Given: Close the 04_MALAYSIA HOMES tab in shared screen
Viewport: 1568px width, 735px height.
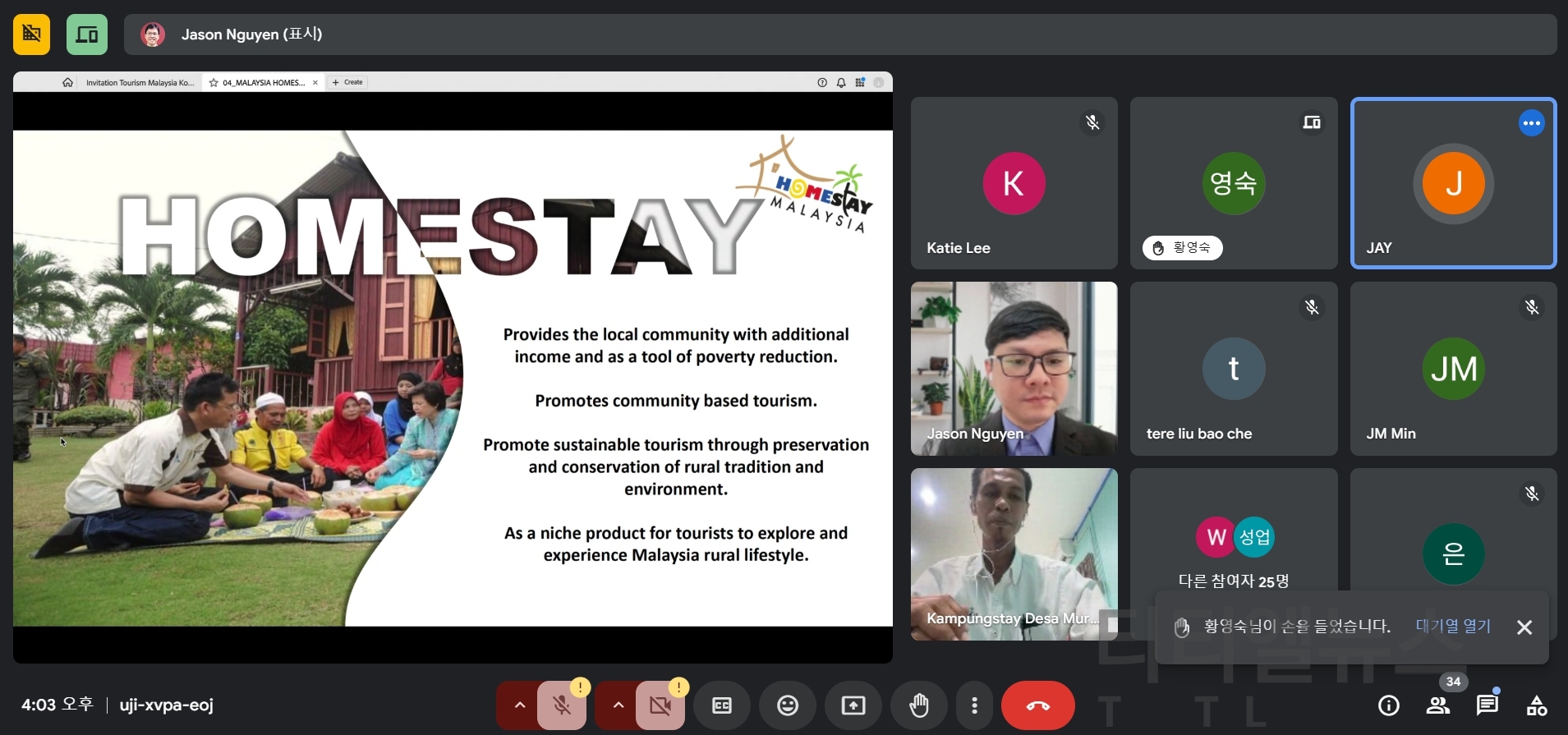Looking at the screenshot, I should [x=315, y=83].
